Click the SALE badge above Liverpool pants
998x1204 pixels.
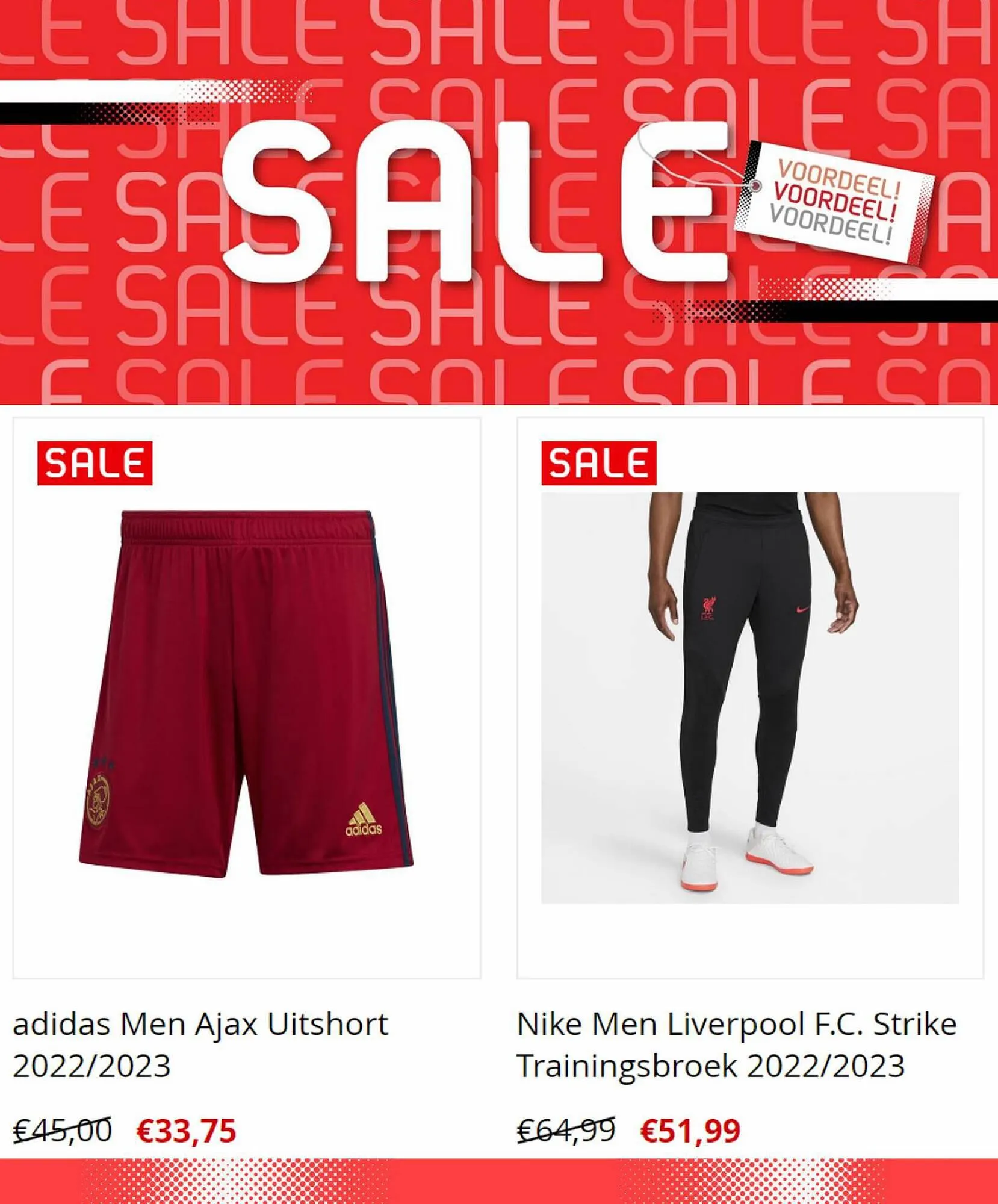(598, 463)
